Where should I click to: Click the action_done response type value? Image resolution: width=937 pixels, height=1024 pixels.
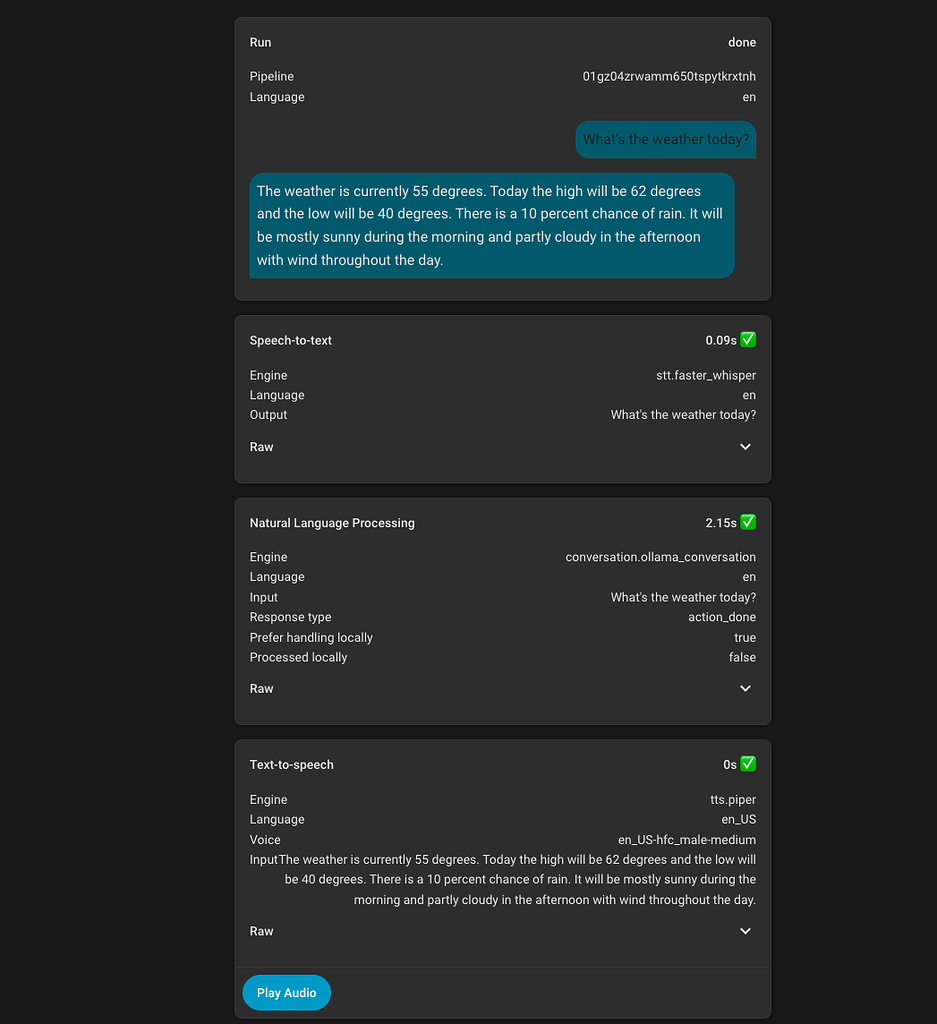721,617
